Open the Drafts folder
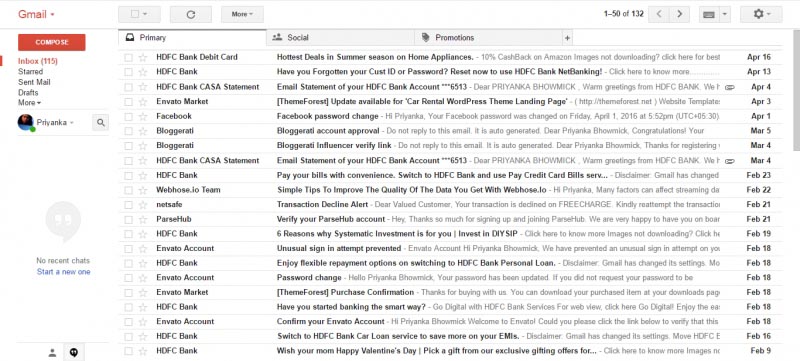The height and width of the screenshot is (361, 800). pyautogui.click(x=28, y=92)
